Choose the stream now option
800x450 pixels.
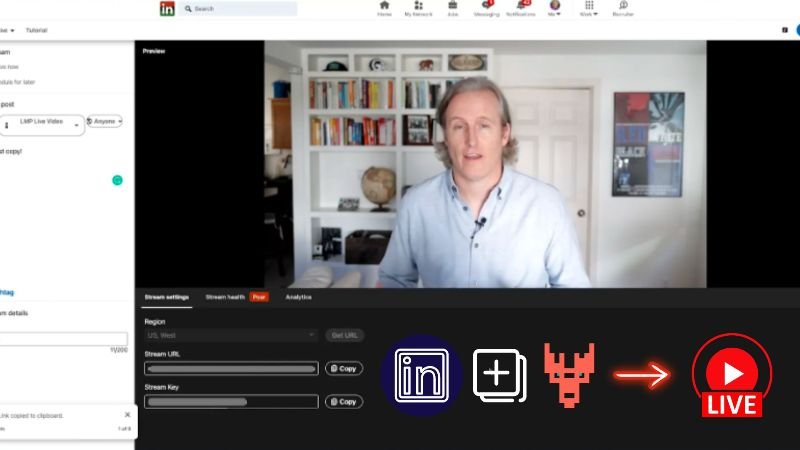10,67
